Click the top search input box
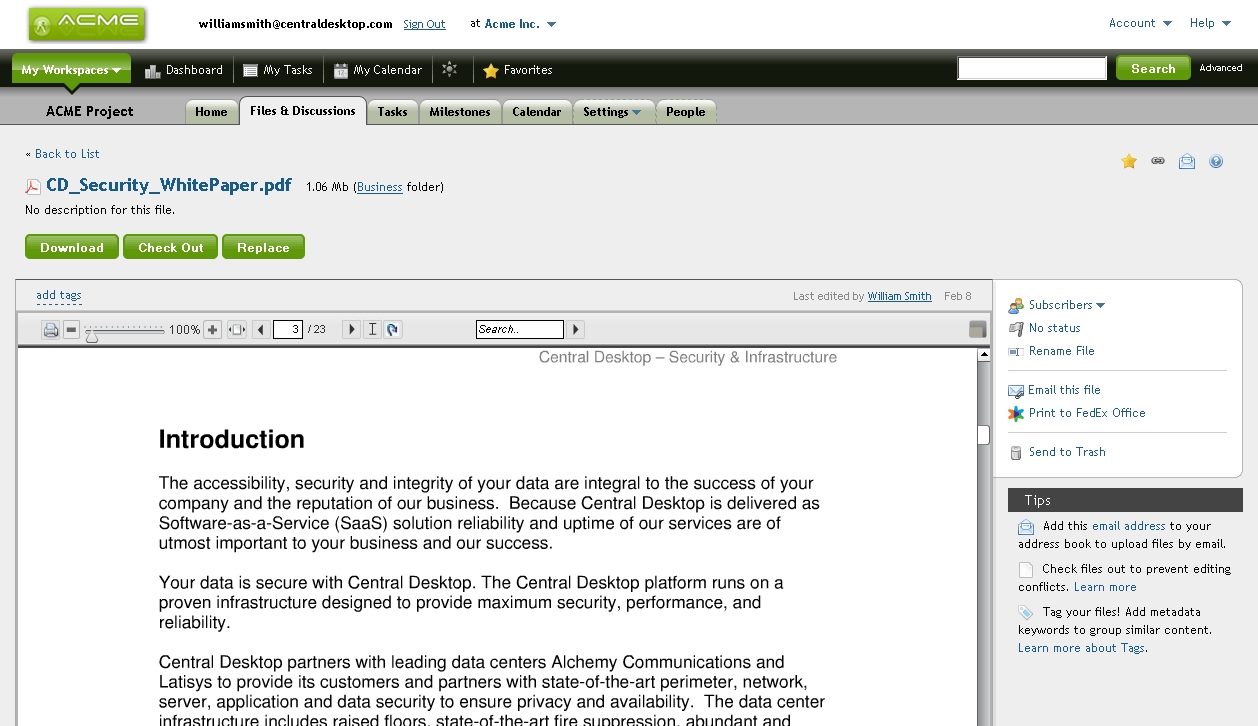Viewport: 1258px width, 726px height. coord(1032,68)
